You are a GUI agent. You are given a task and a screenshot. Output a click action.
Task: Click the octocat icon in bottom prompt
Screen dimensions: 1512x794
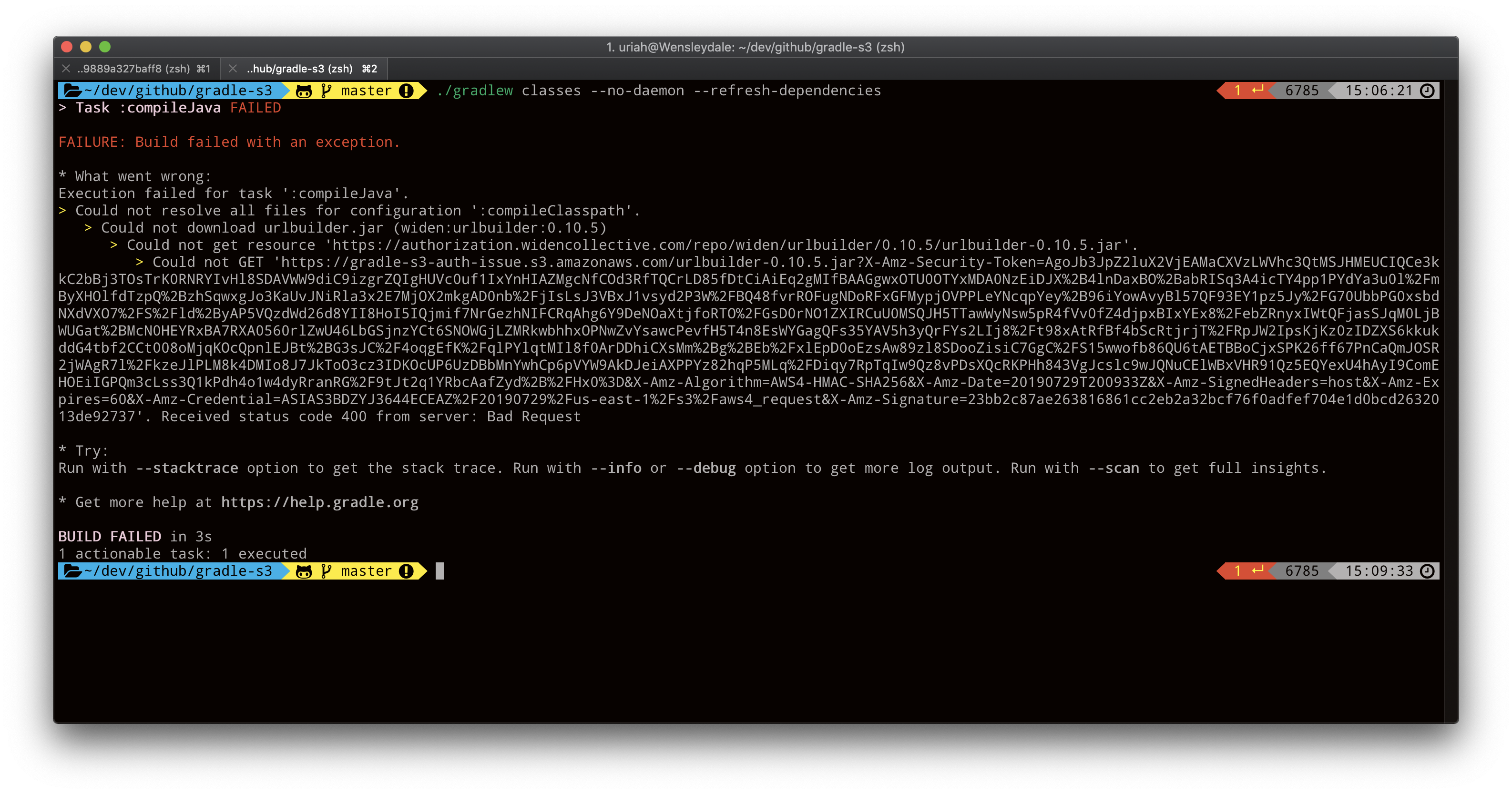click(x=304, y=571)
